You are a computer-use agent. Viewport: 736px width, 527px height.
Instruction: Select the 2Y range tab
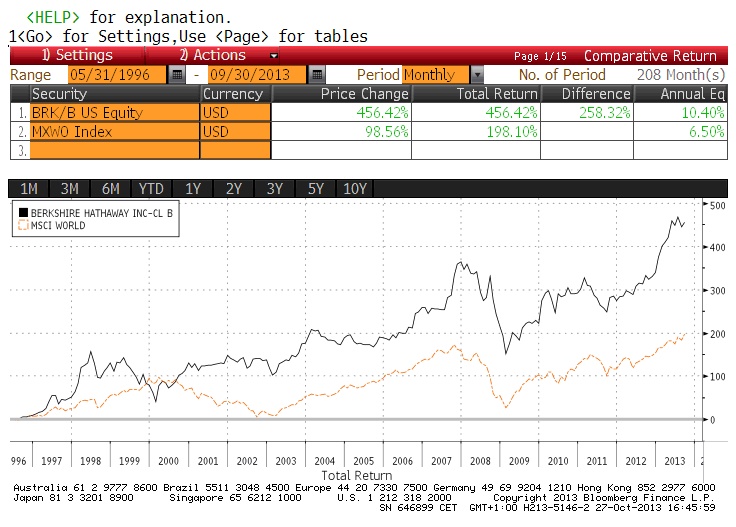(233, 189)
